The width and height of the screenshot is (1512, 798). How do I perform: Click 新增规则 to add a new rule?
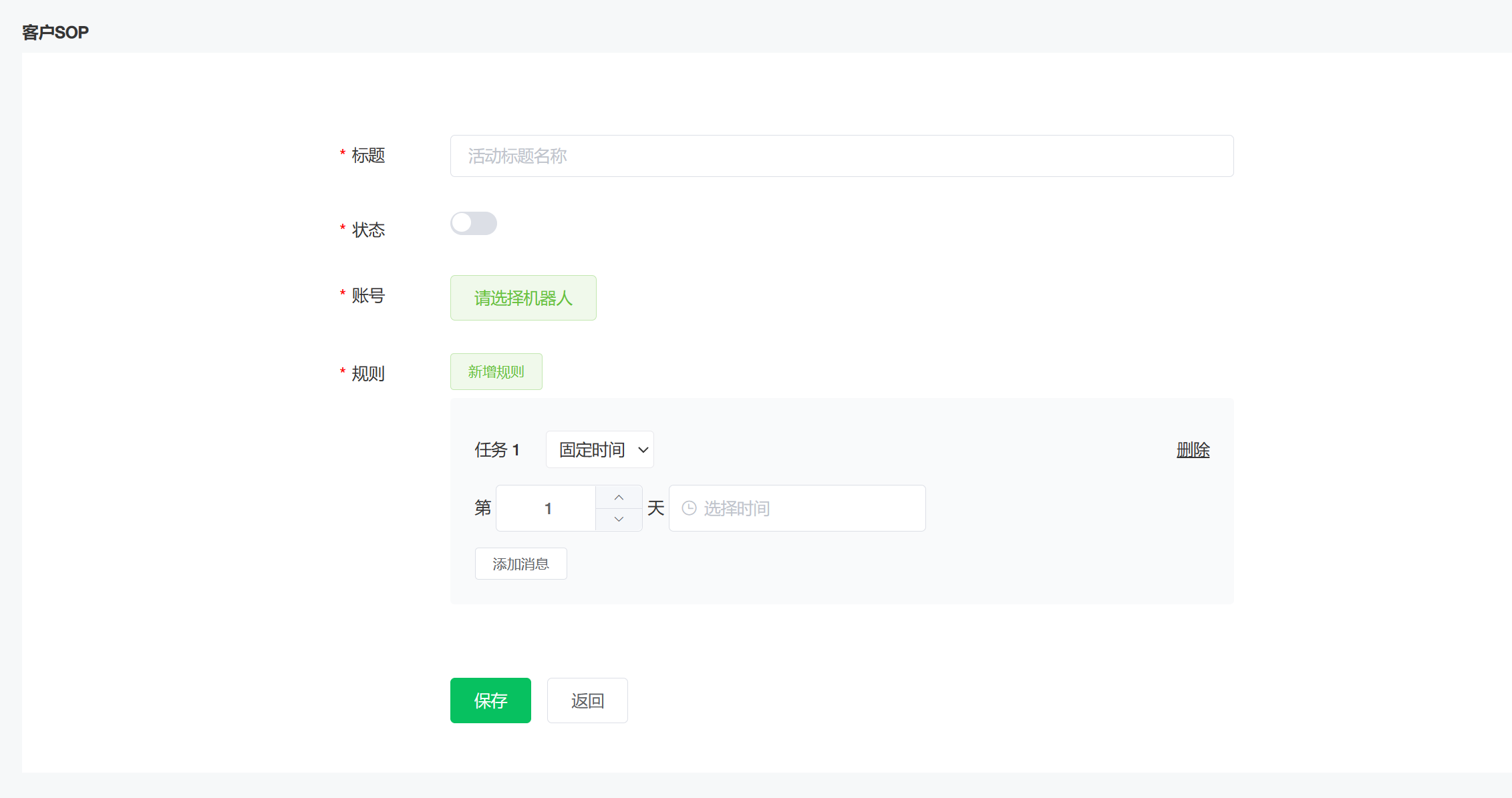[496, 371]
